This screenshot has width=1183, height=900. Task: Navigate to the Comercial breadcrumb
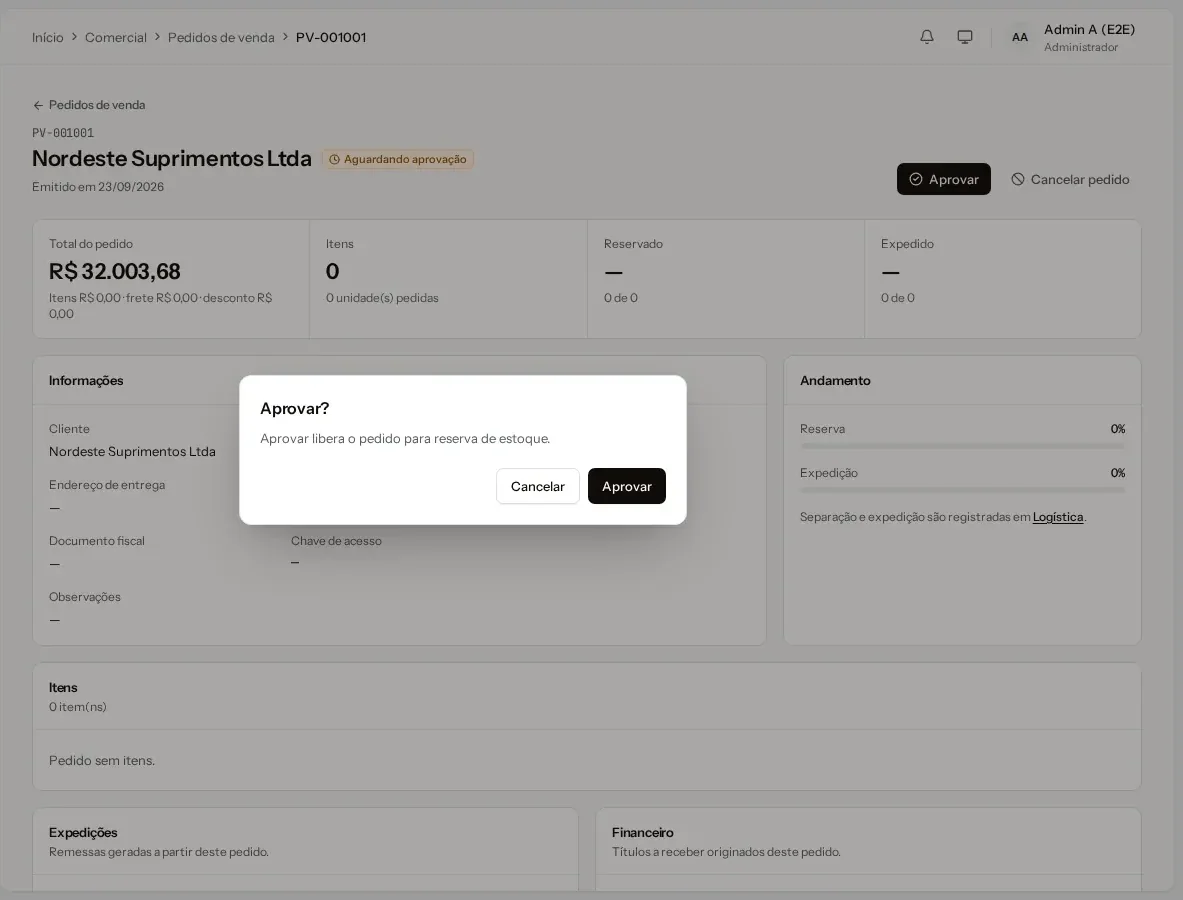115,38
